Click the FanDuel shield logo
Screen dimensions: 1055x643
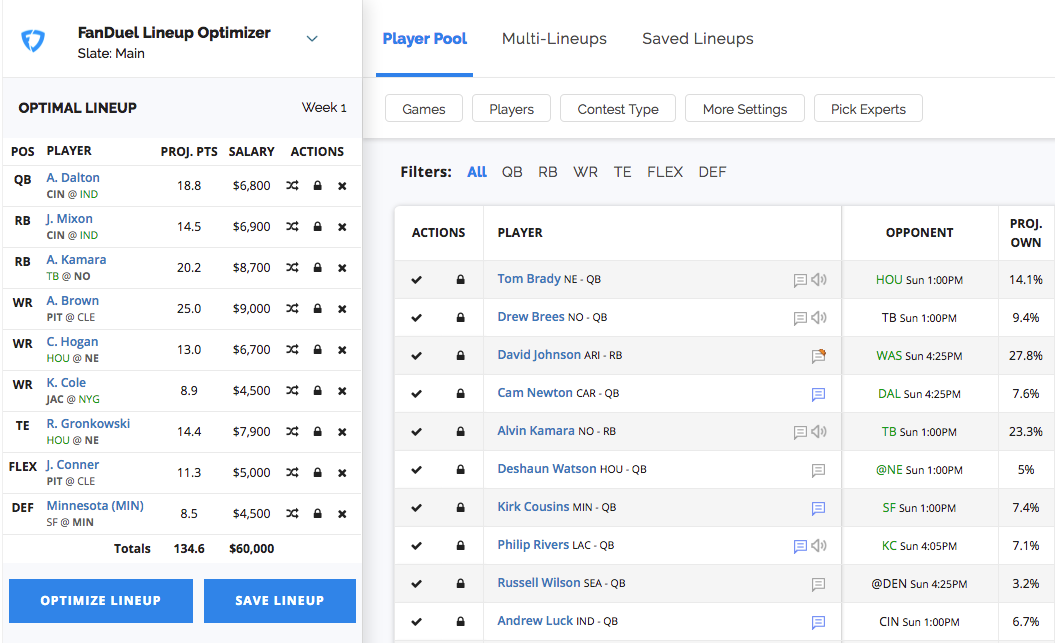33,40
